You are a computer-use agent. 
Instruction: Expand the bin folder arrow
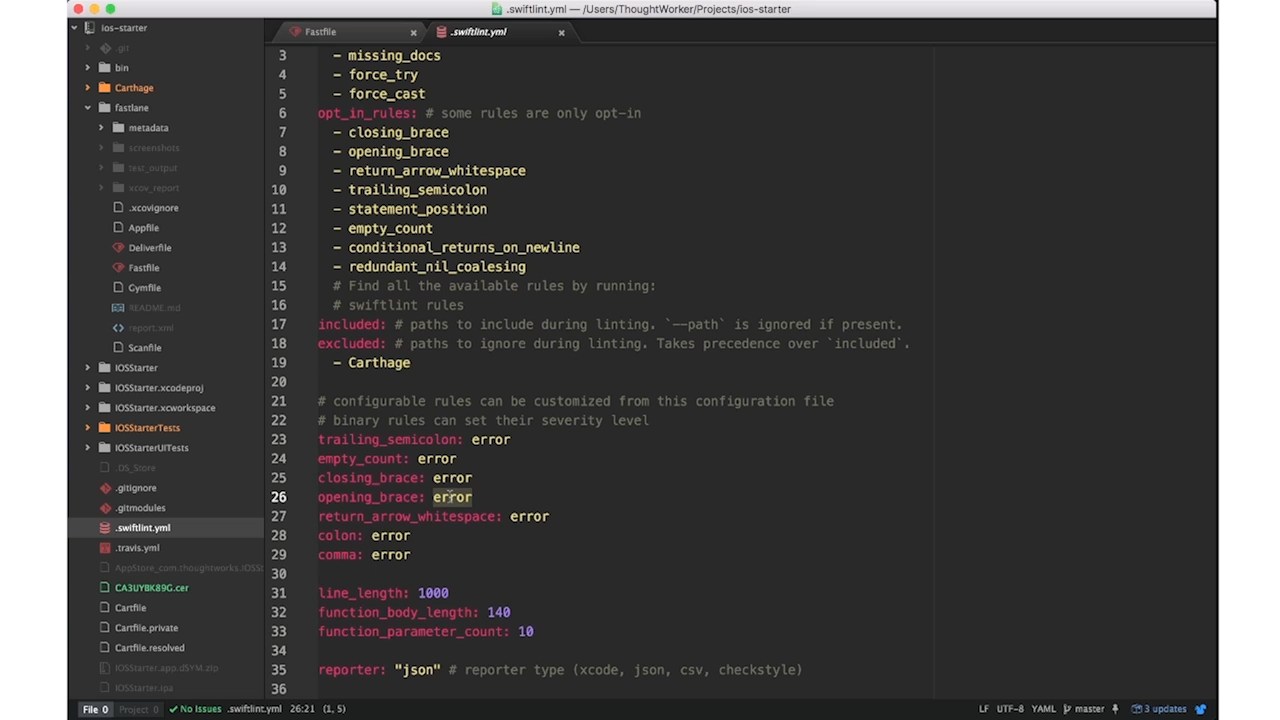pyautogui.click(x=88, y=68)
